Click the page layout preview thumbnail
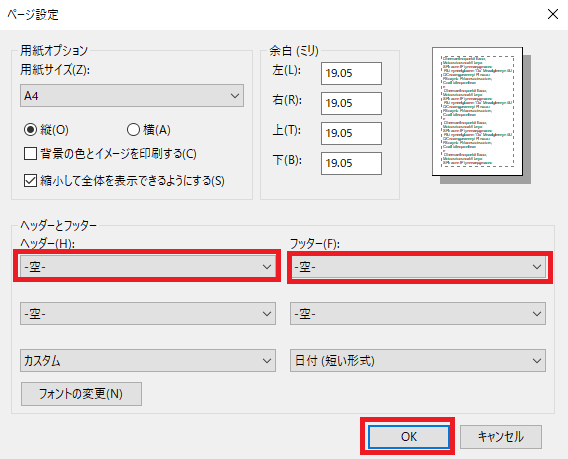 coord(477,112)
